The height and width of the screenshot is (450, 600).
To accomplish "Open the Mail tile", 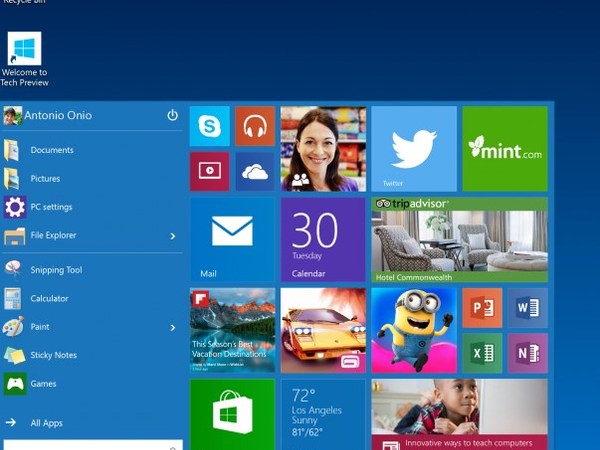I will tap(232, 240).
